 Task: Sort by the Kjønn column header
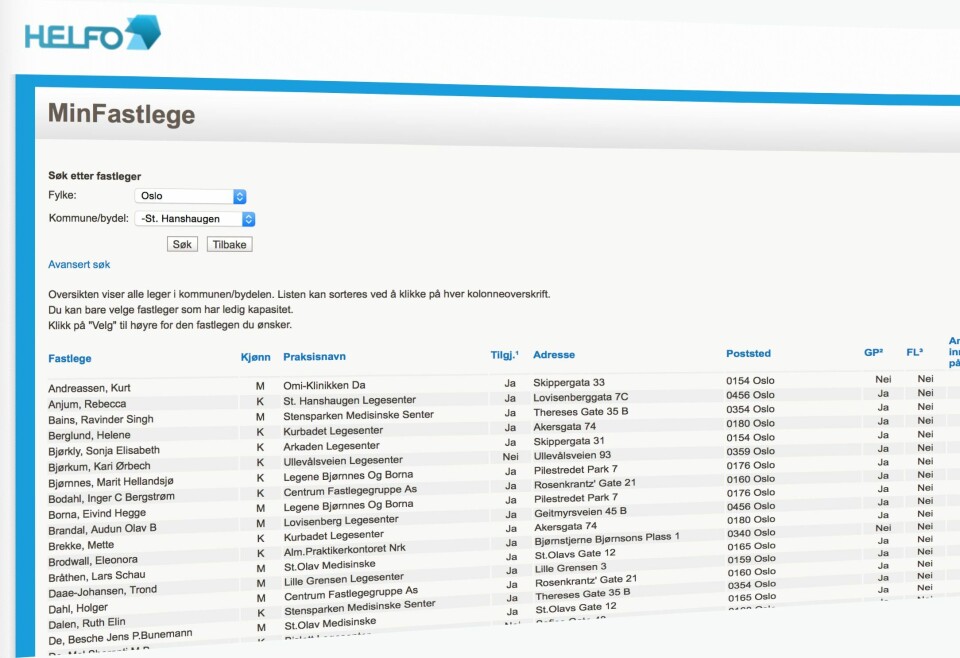255,357
